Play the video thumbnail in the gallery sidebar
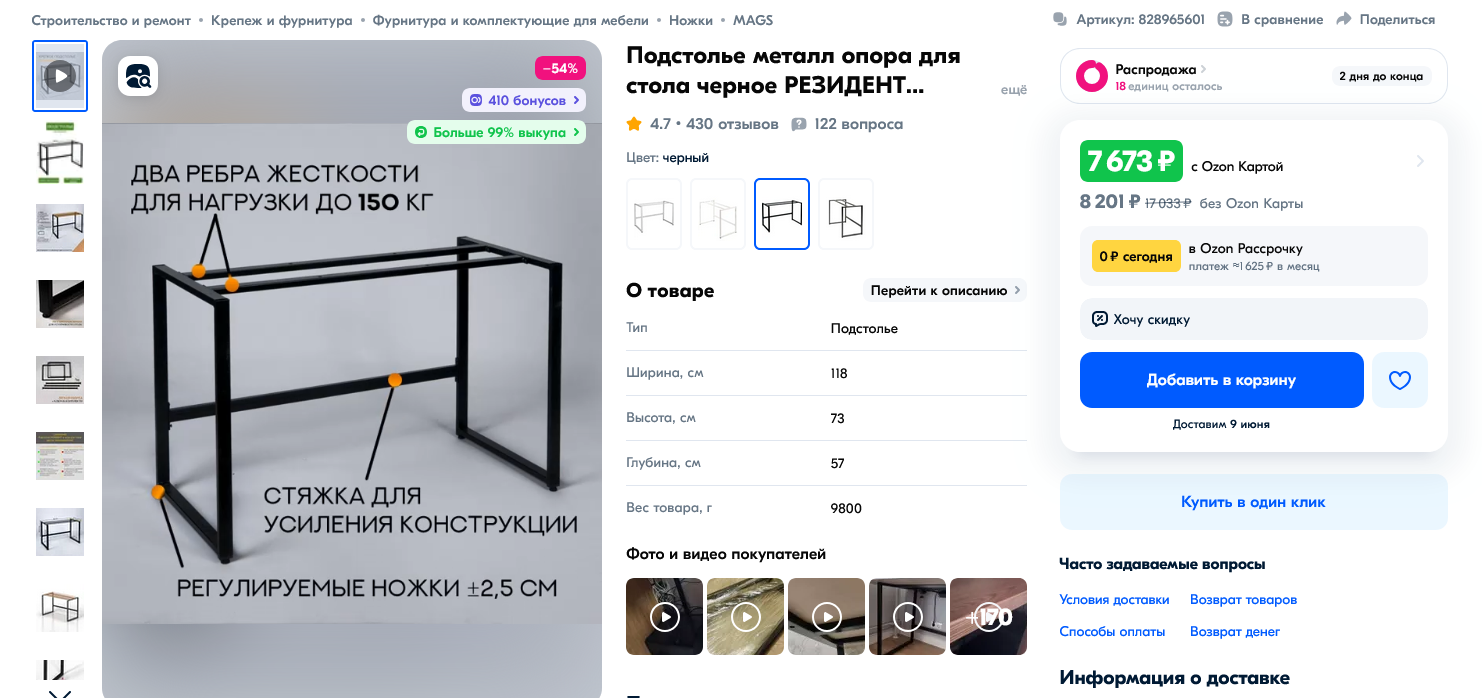 [60, 76]
